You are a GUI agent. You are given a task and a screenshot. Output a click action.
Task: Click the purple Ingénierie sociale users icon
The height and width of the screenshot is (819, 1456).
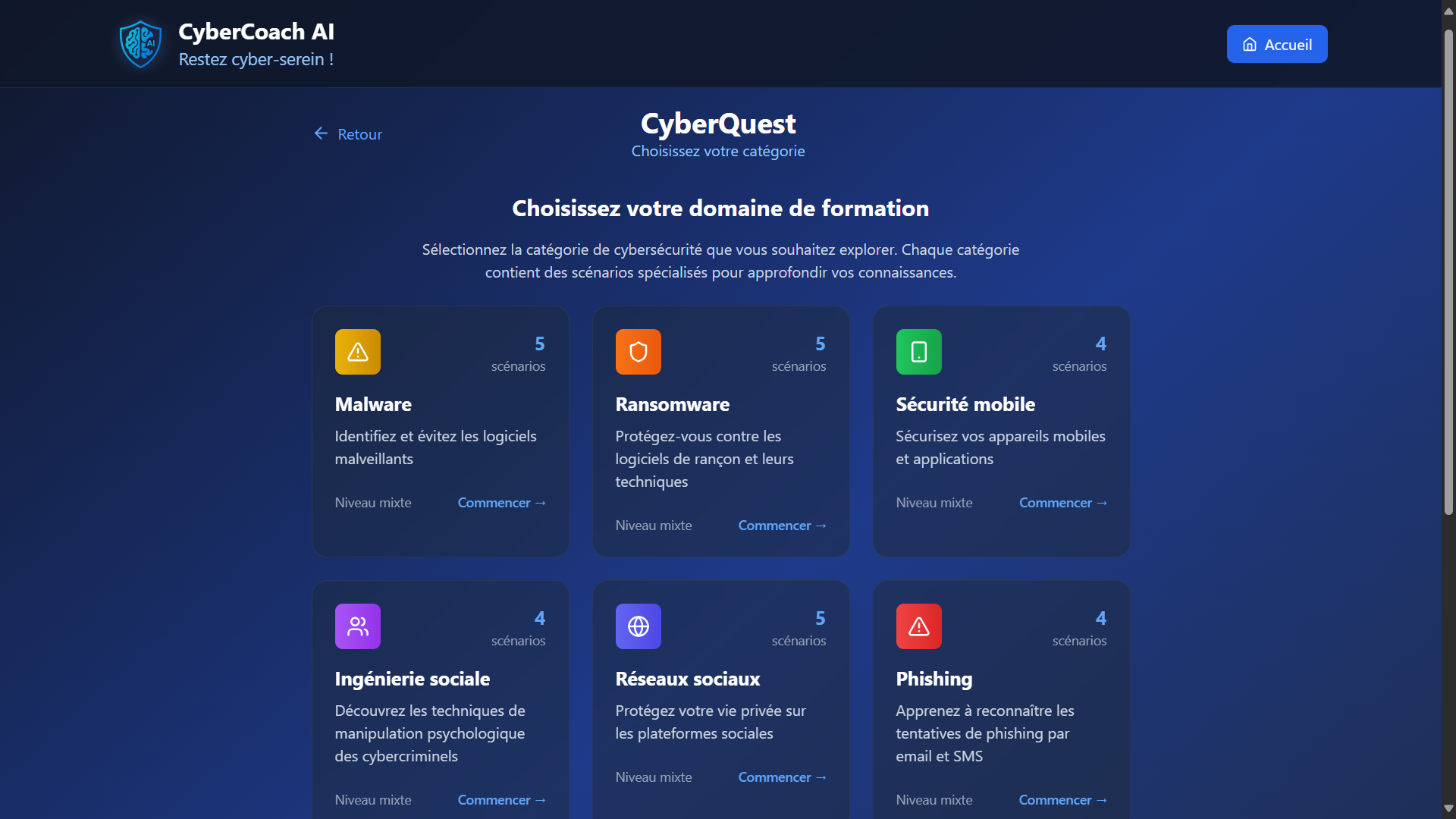[x=358, y=626]
